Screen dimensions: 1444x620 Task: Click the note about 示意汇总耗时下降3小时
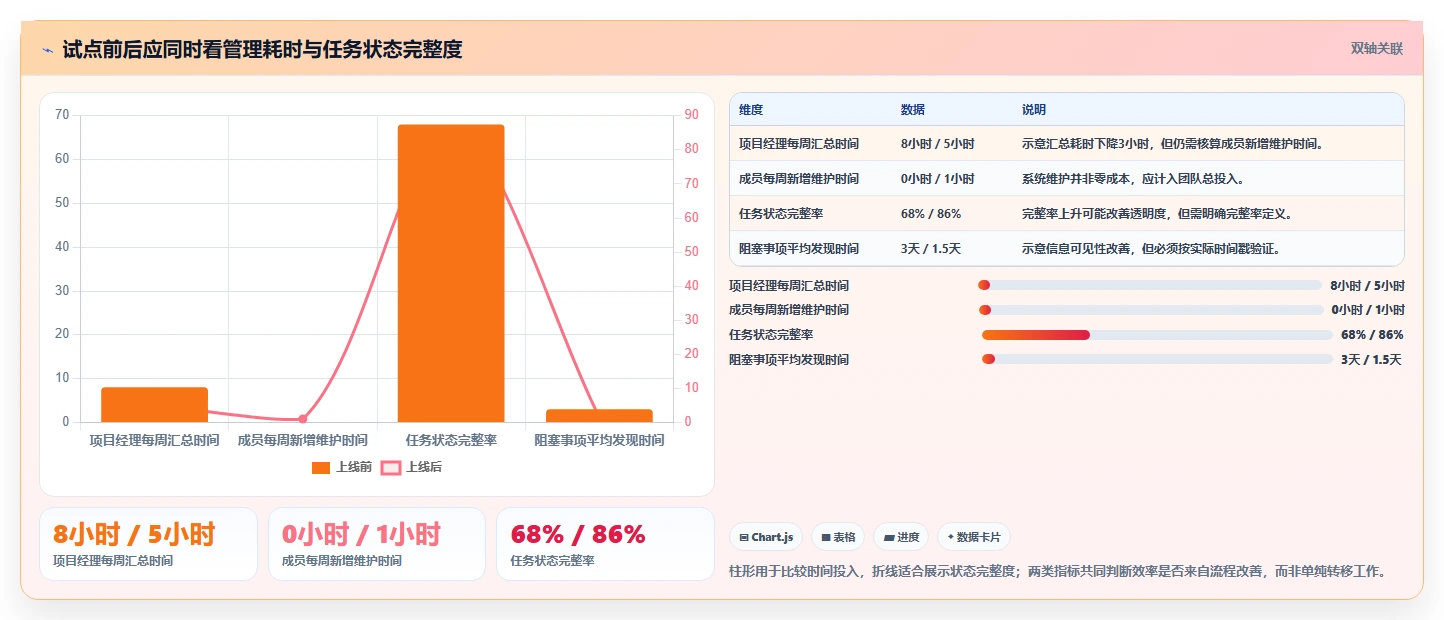[x=1172, y=144]
